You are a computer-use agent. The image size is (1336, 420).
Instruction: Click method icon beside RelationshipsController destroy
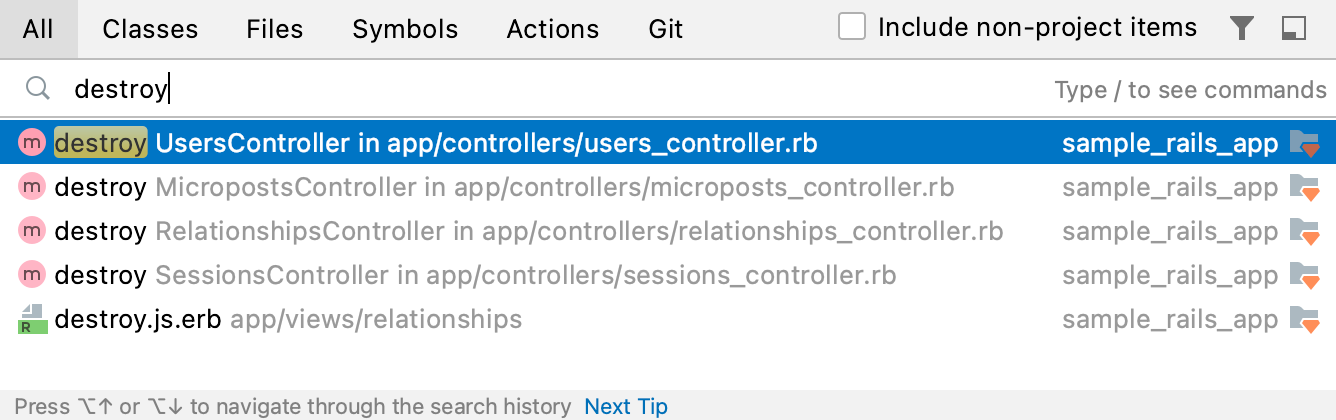[33, 231]
